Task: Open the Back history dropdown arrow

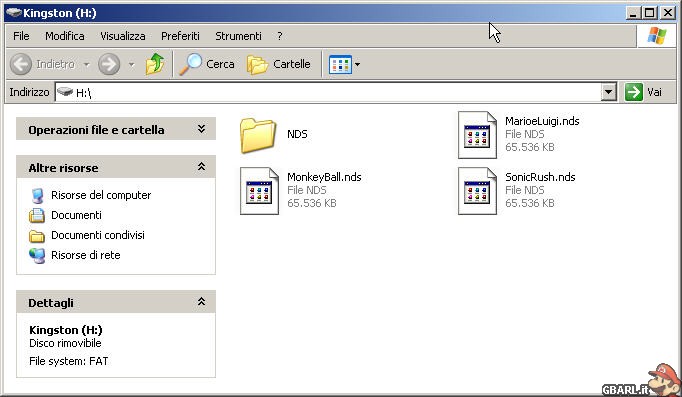Action: 87,64
